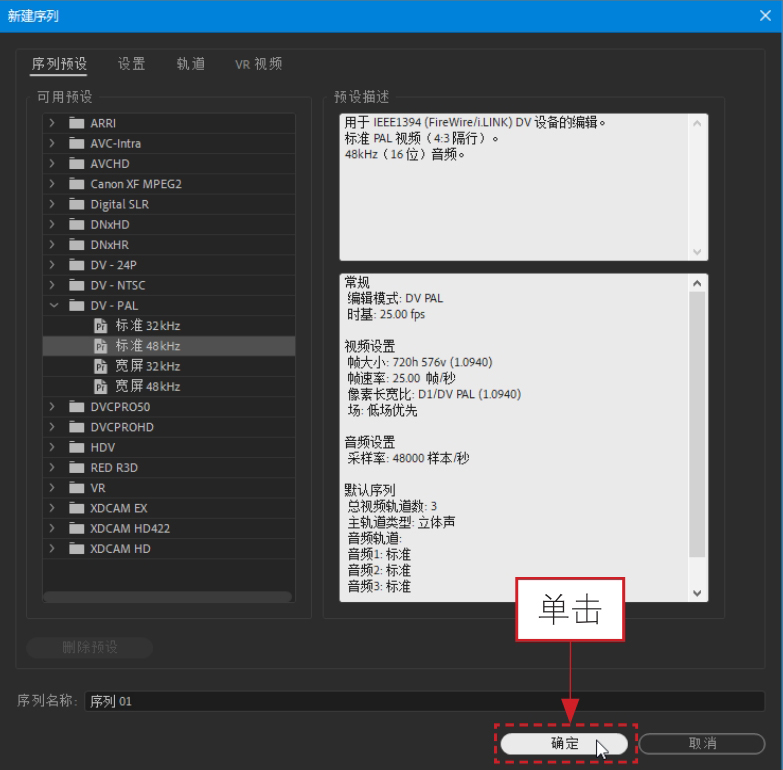Viewport: 783px width, 770px height.
Task: Switch to the 序列预设 tab
Action: coord(59,64)
